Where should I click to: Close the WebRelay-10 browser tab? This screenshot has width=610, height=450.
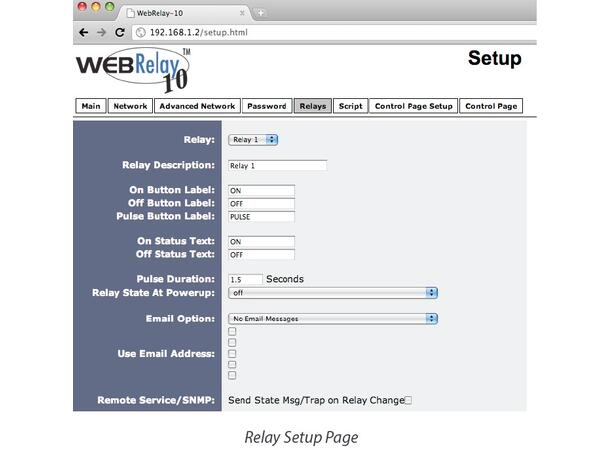point(242,13)
